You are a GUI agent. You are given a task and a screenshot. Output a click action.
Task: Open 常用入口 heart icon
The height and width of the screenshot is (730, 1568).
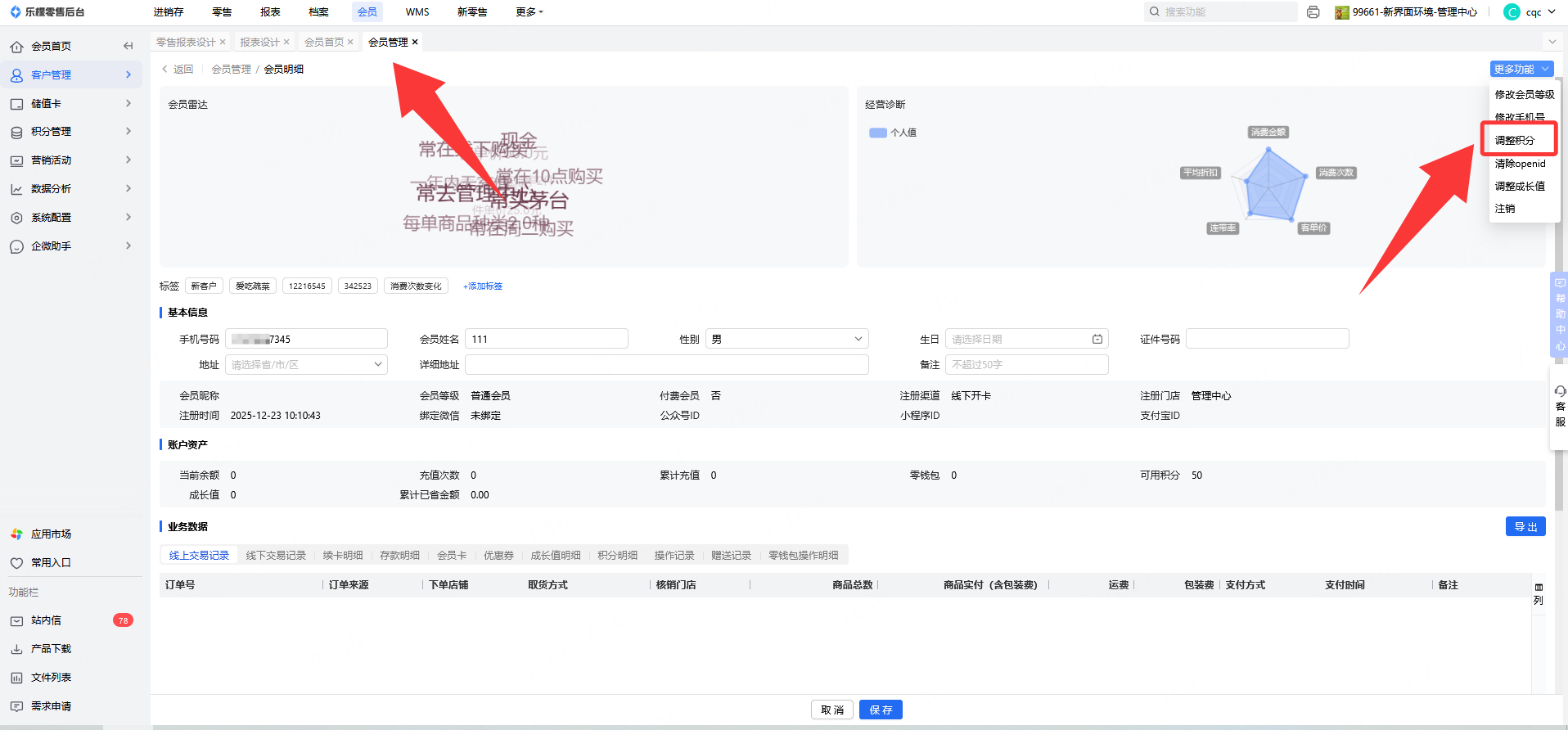coord(16,563)
